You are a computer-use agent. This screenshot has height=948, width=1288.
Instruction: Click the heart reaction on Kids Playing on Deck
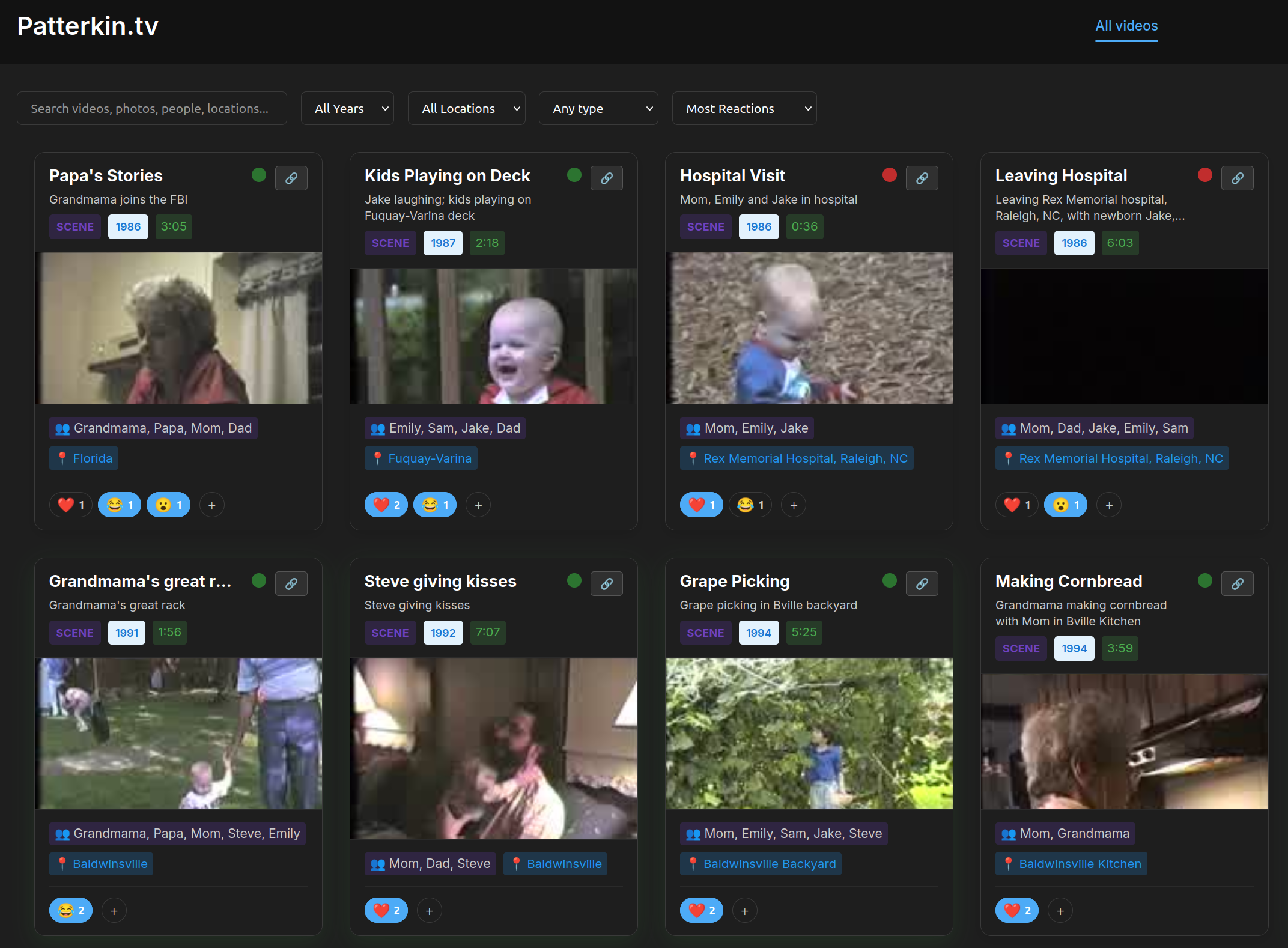386,505
